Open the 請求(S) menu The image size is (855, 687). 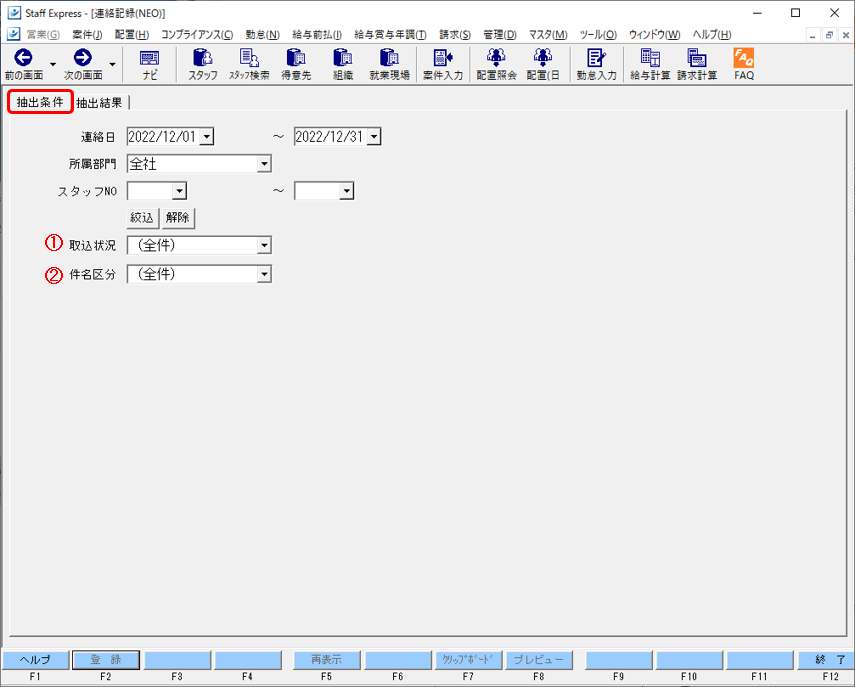pyautogui.click(x=455, y=34)
